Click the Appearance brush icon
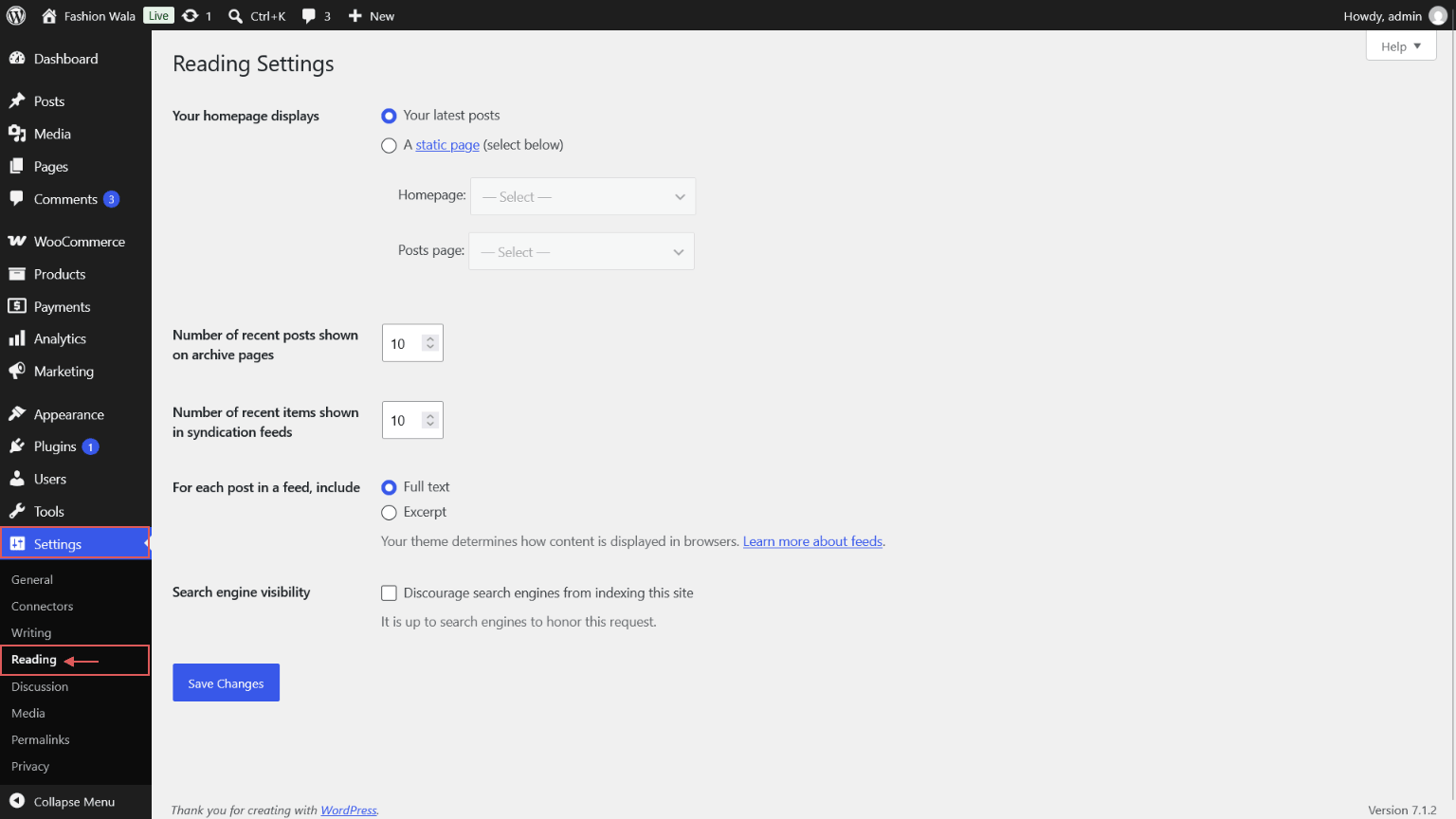1456x819 pixels. 17,414
